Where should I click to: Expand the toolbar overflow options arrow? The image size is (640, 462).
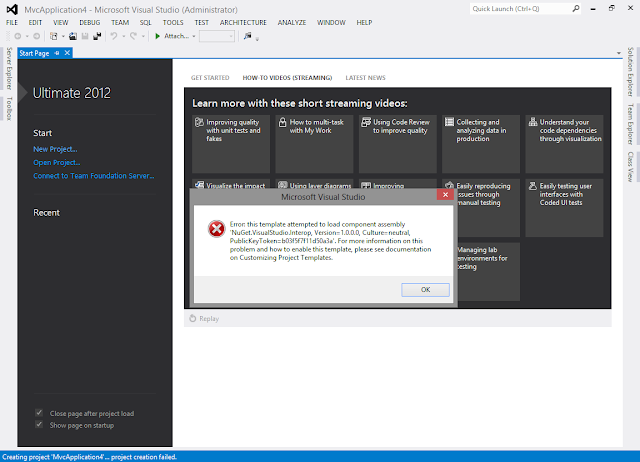point(257,39)
